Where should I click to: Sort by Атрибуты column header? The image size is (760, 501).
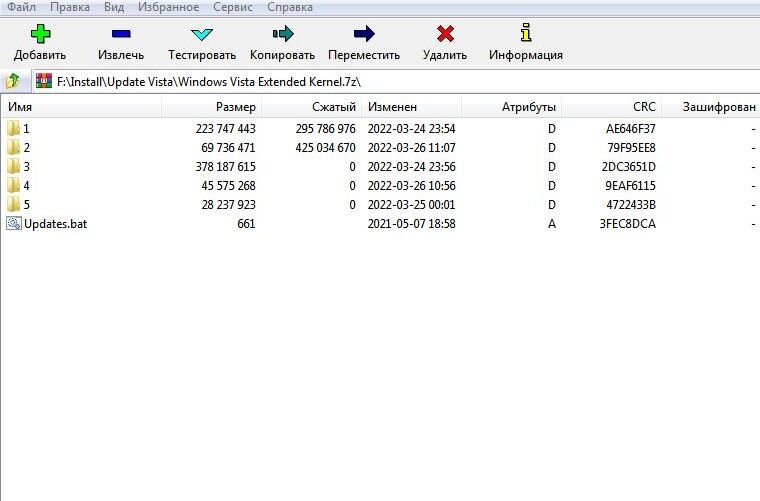(x=511, y=107)
